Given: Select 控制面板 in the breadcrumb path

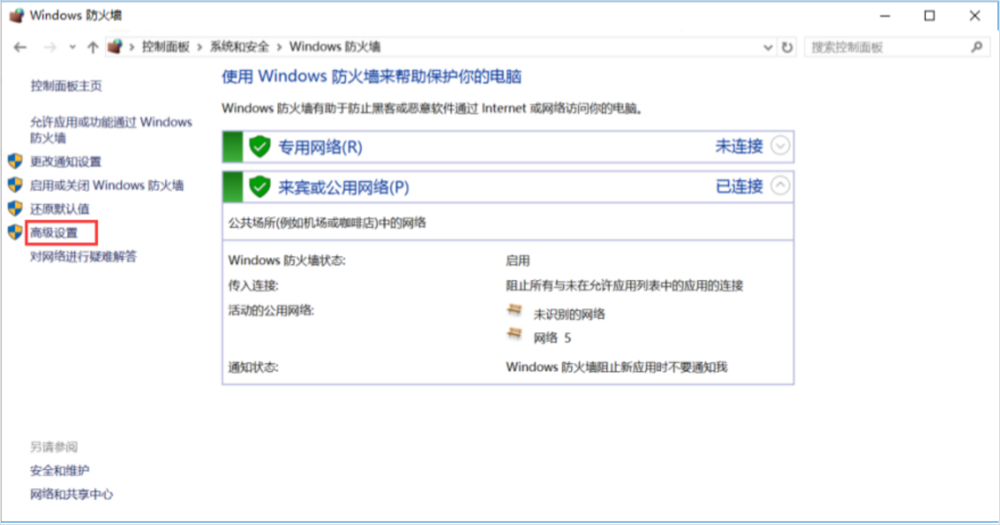Looking at the screenshot, I should pos(166,47).
